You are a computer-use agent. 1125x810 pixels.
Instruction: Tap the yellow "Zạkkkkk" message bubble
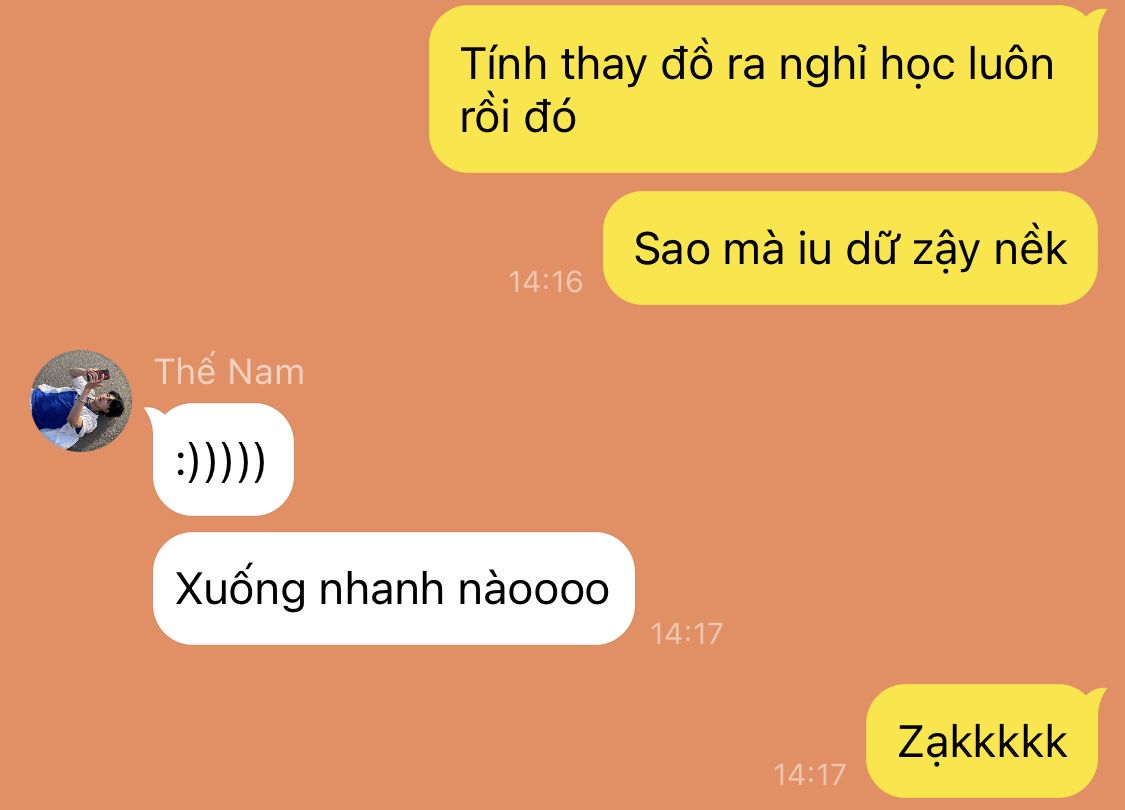[x=982, y=741]
